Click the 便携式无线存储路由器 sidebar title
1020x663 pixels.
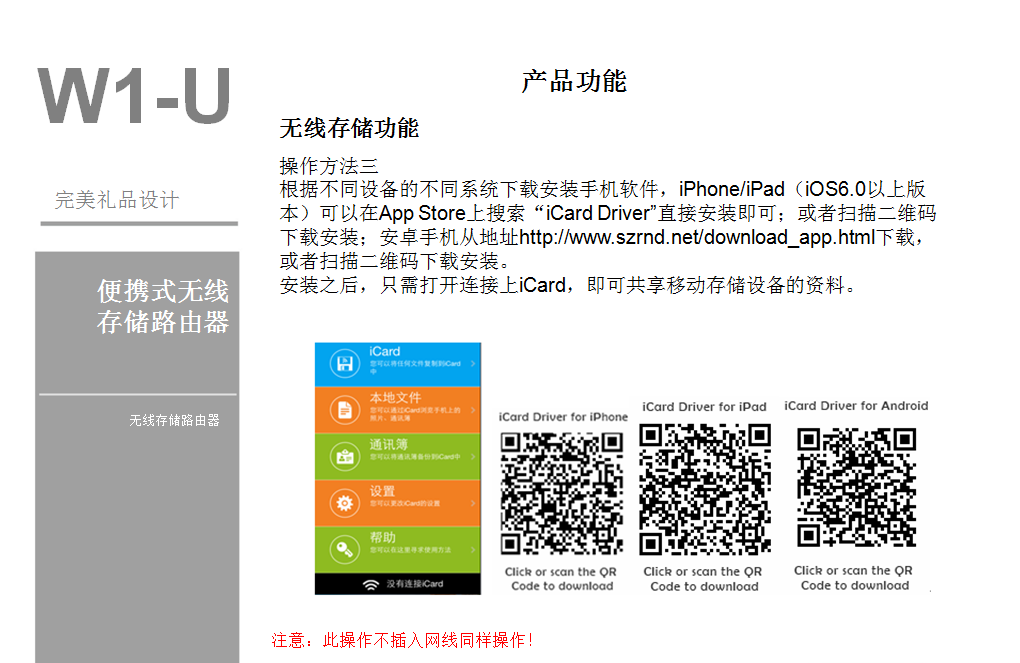163,306
